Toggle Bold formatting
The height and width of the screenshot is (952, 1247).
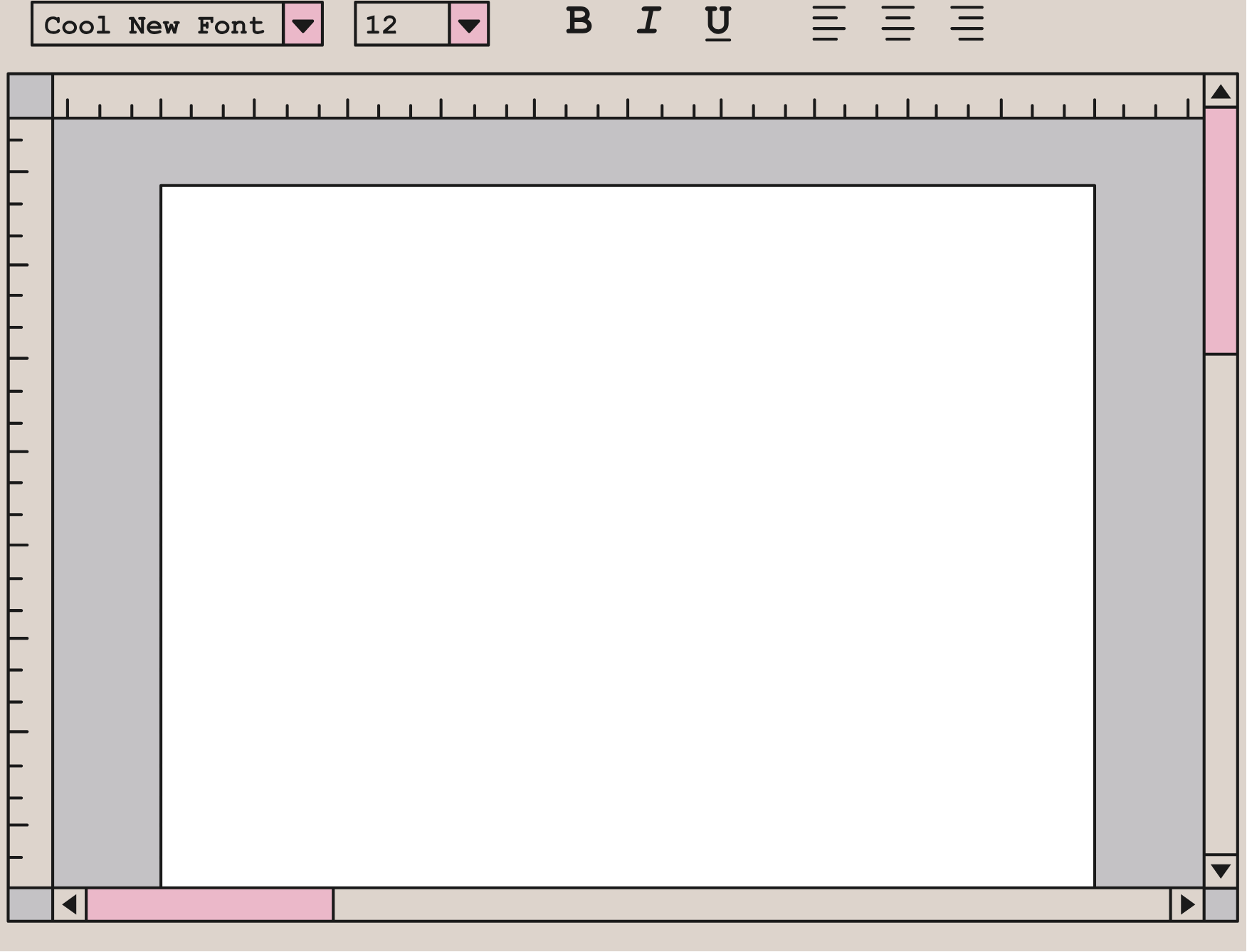coord(579,22)
